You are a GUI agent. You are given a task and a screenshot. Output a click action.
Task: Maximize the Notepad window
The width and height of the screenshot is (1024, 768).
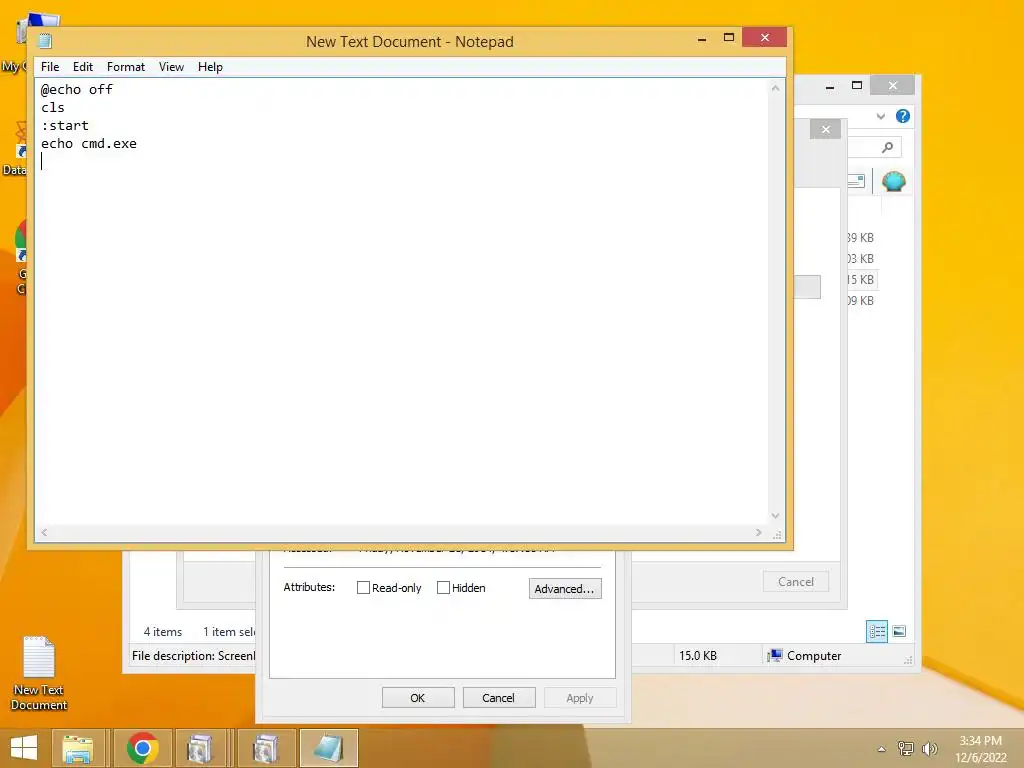click(729, 37)
